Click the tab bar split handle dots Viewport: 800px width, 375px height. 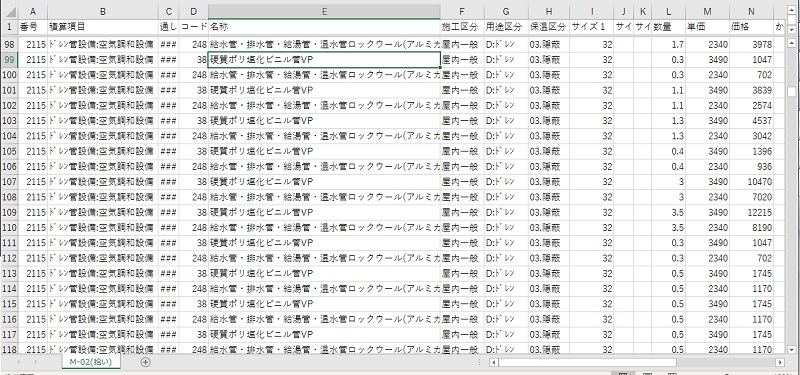point(480,362)
